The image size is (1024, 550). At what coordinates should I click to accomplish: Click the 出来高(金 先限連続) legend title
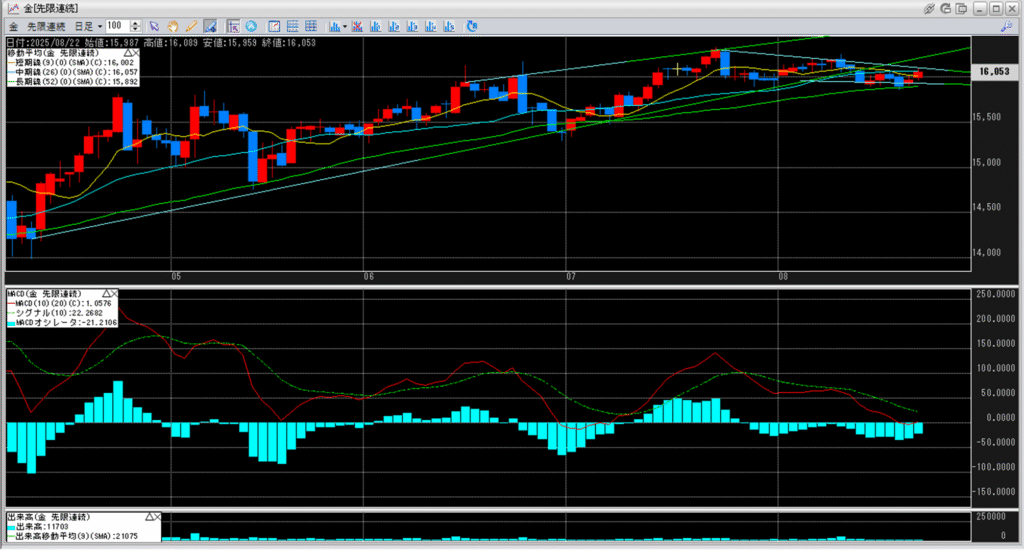pos(49,517)
